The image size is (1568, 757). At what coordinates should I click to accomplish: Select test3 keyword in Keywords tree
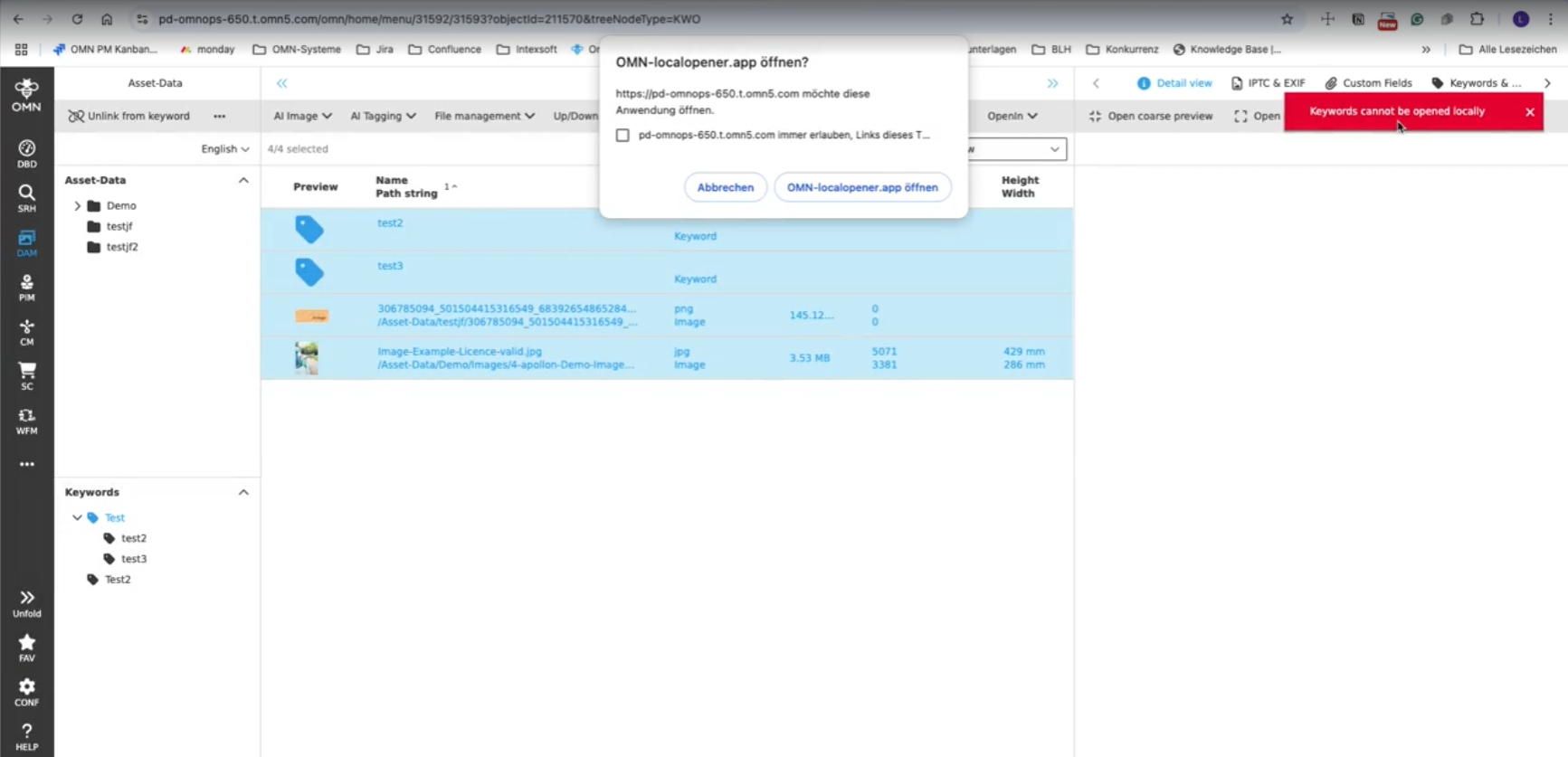(x=134, y=559)
